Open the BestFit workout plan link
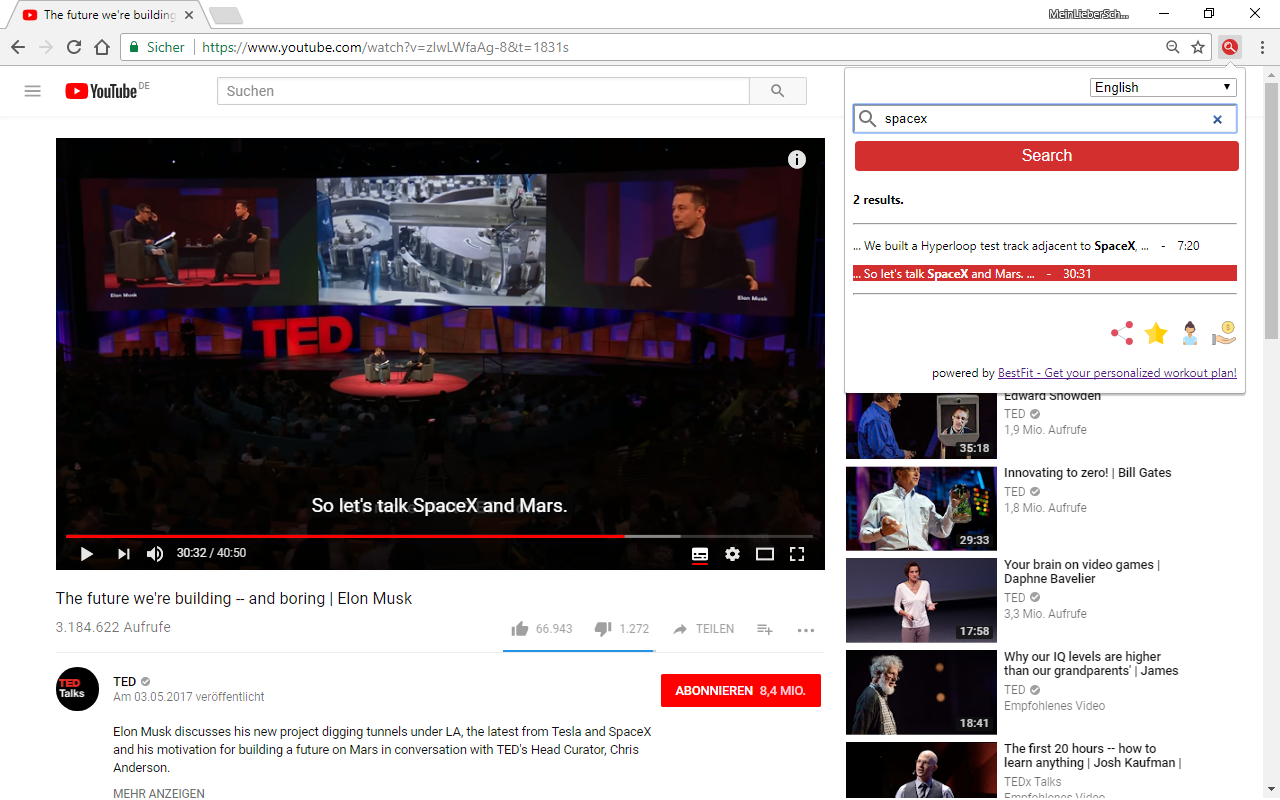 (x=1116, y=372)
